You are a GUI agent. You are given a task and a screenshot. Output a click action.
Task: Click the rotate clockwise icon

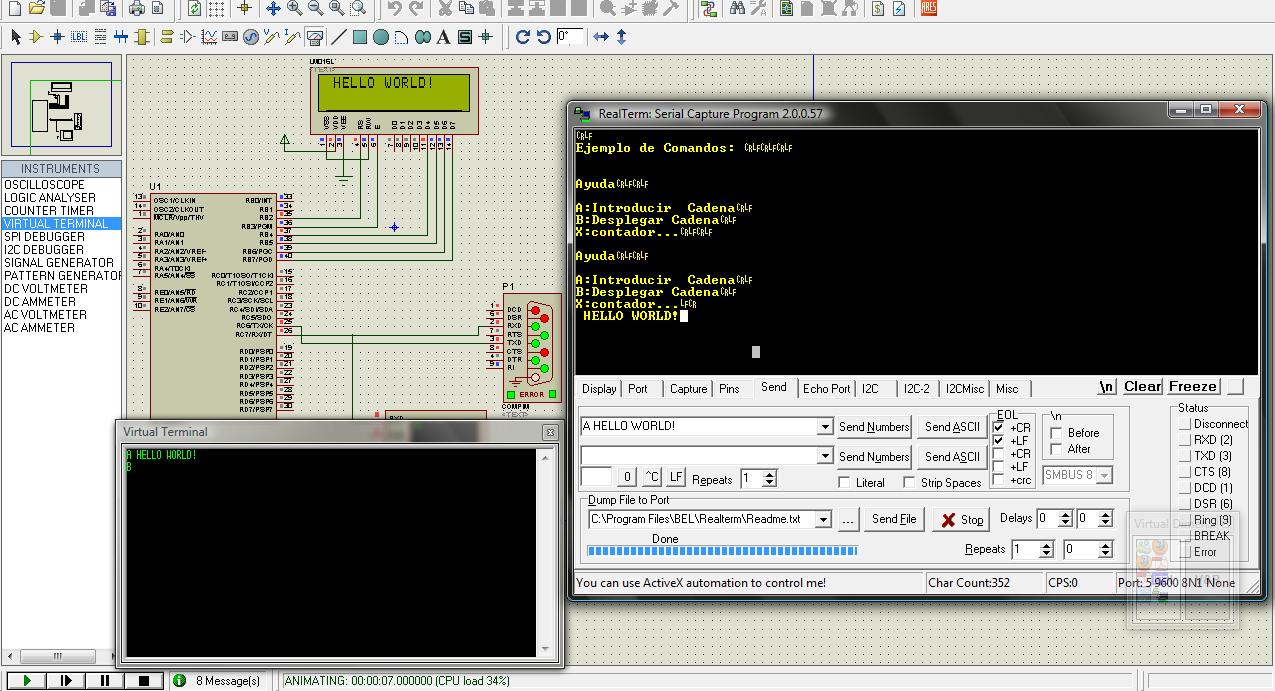click(522, 37)
